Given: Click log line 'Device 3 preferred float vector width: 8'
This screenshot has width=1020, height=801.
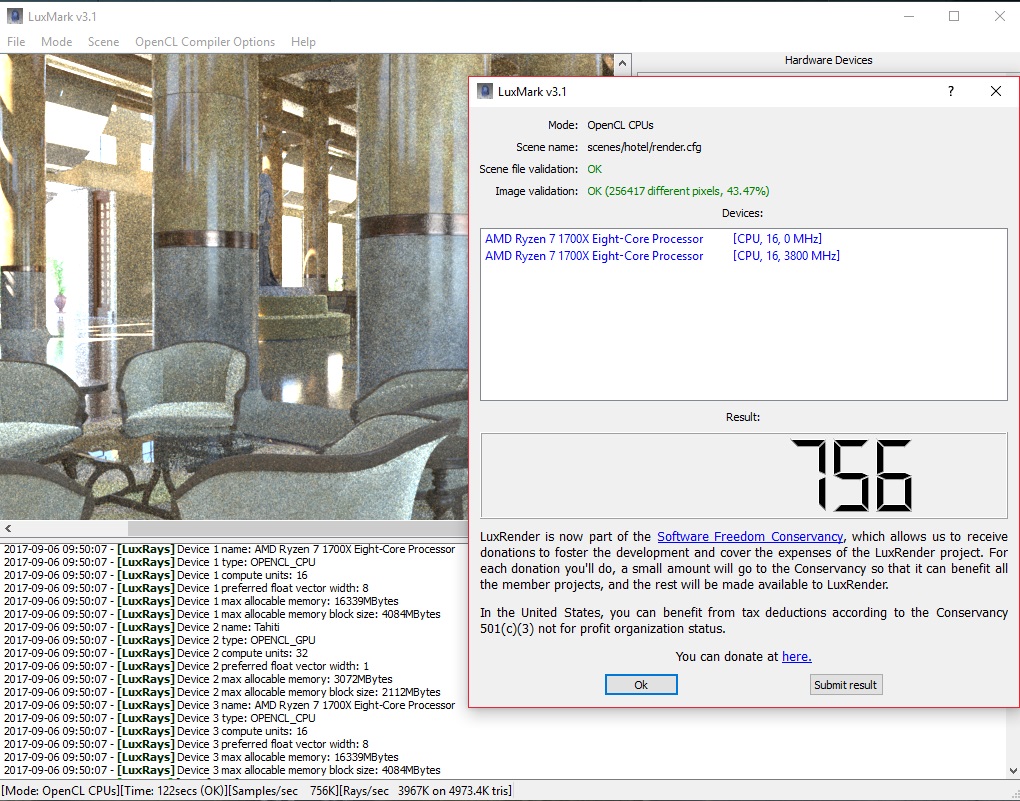Looking at the screenshot, I should click(x=186, y=744).
